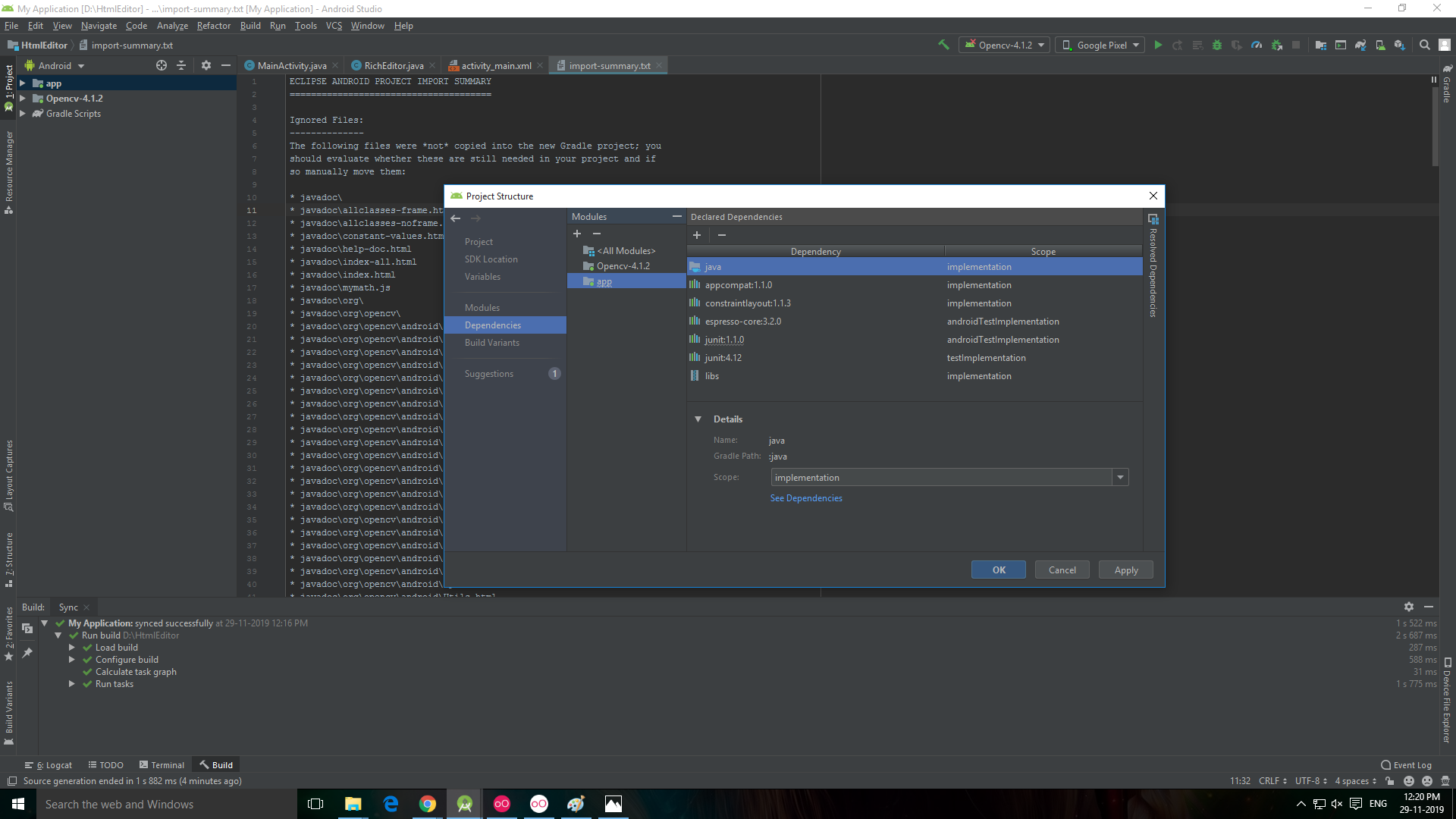Open the Opencv-4.1.2 run configuration dropdown

(1005, 45)
